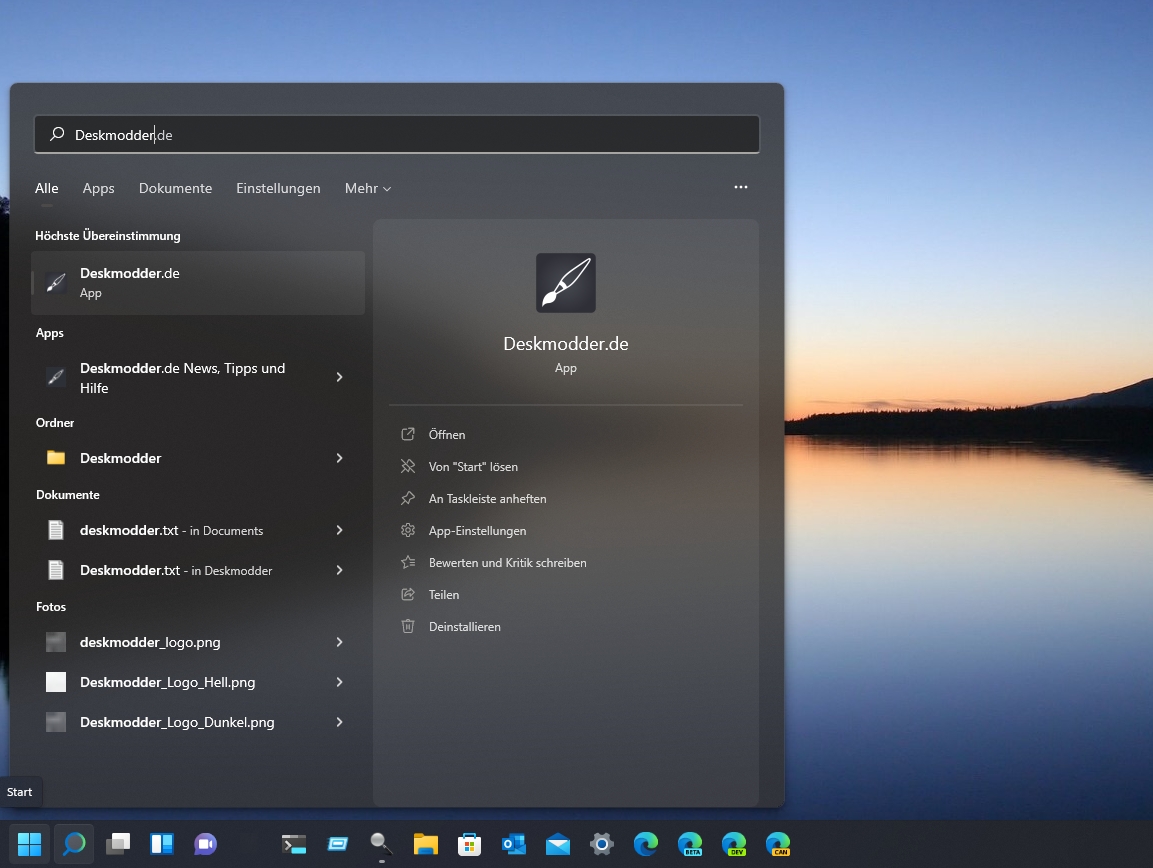This screenshot has width=1153, height=868.
Task: Click the Search magnifier icon on the taskbar
Action: pyautogui.click(x=74, y=844)
